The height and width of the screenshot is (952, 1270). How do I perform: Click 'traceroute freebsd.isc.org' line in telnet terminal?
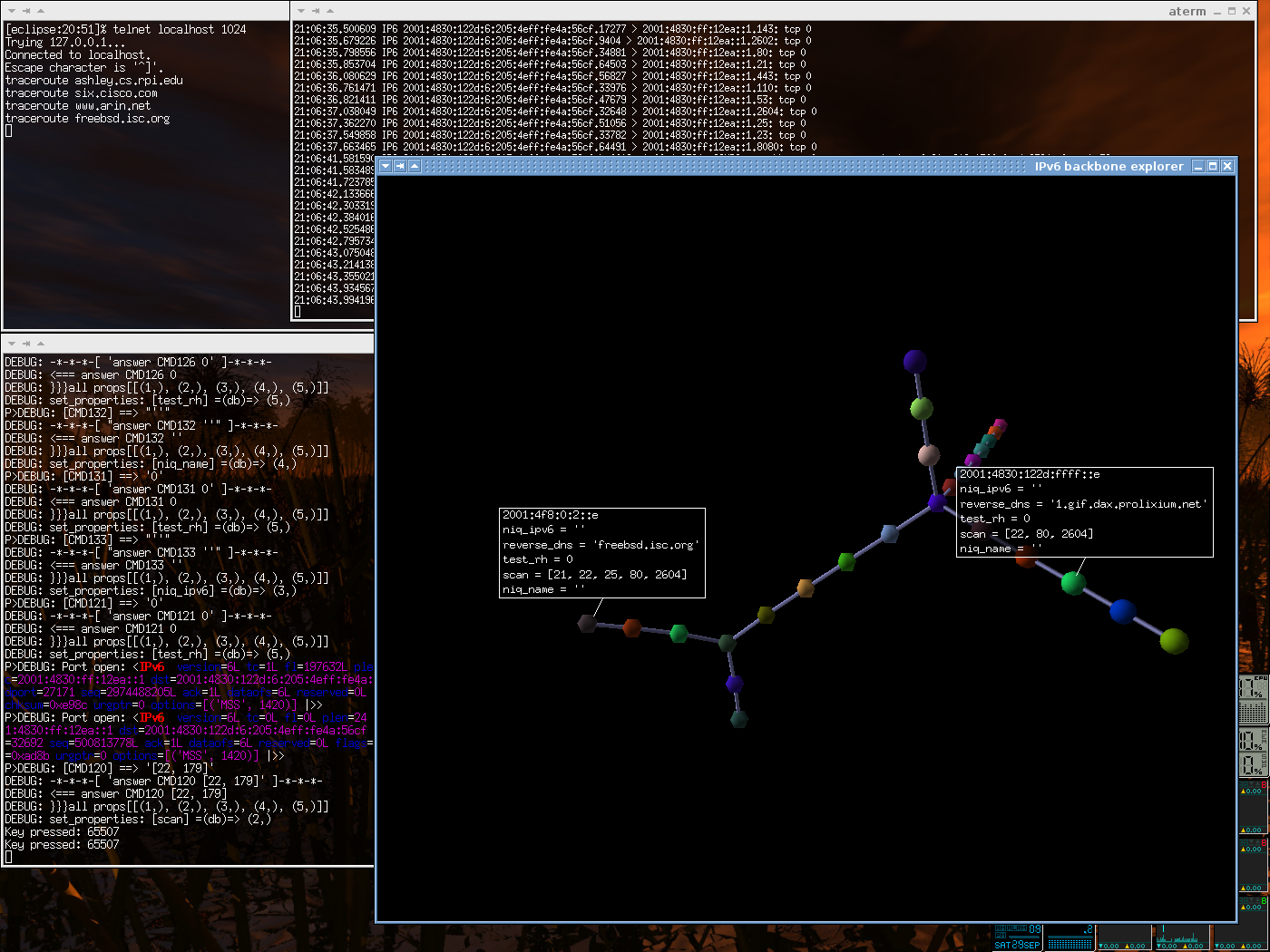click(88, 118)
